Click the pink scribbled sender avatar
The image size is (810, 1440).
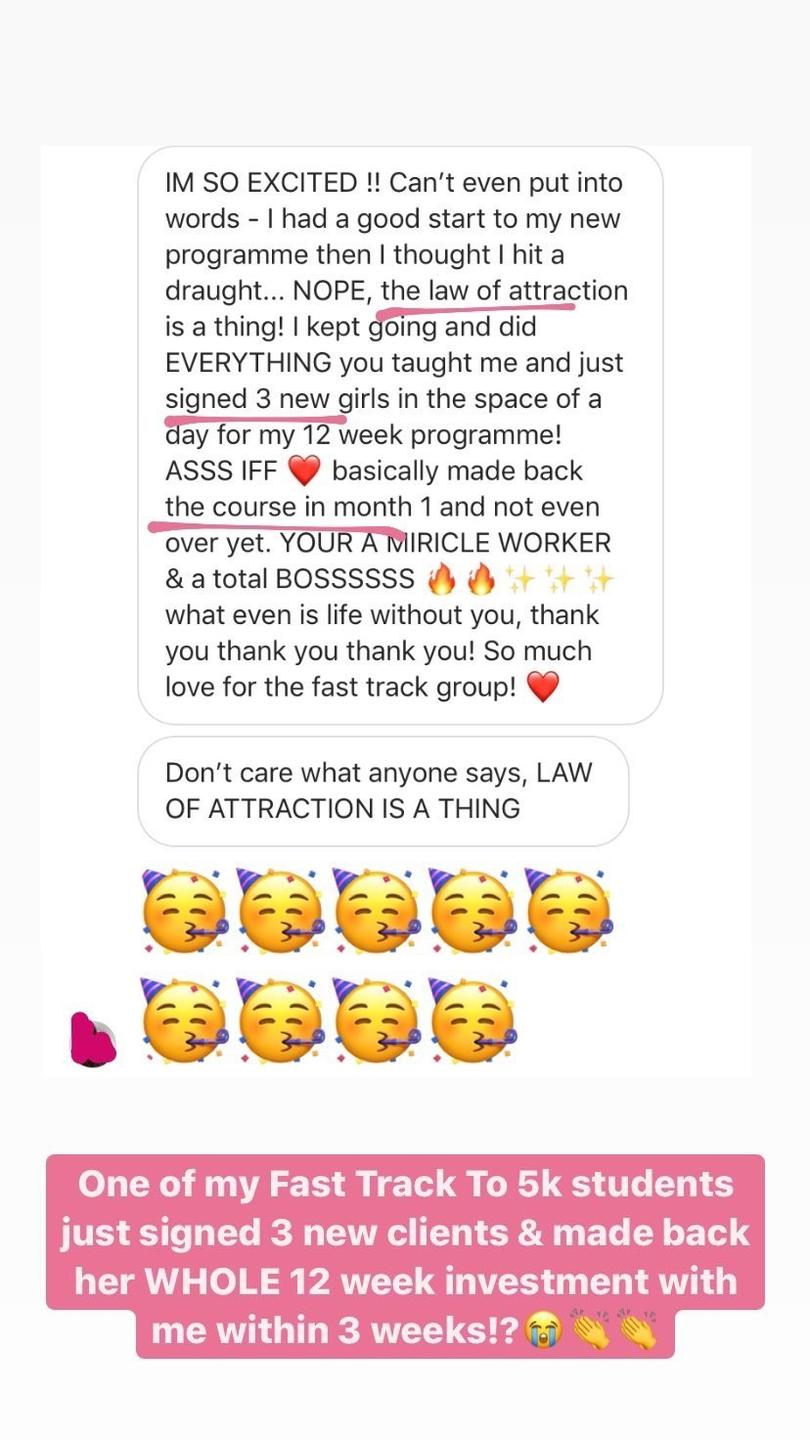point(93,1036)
